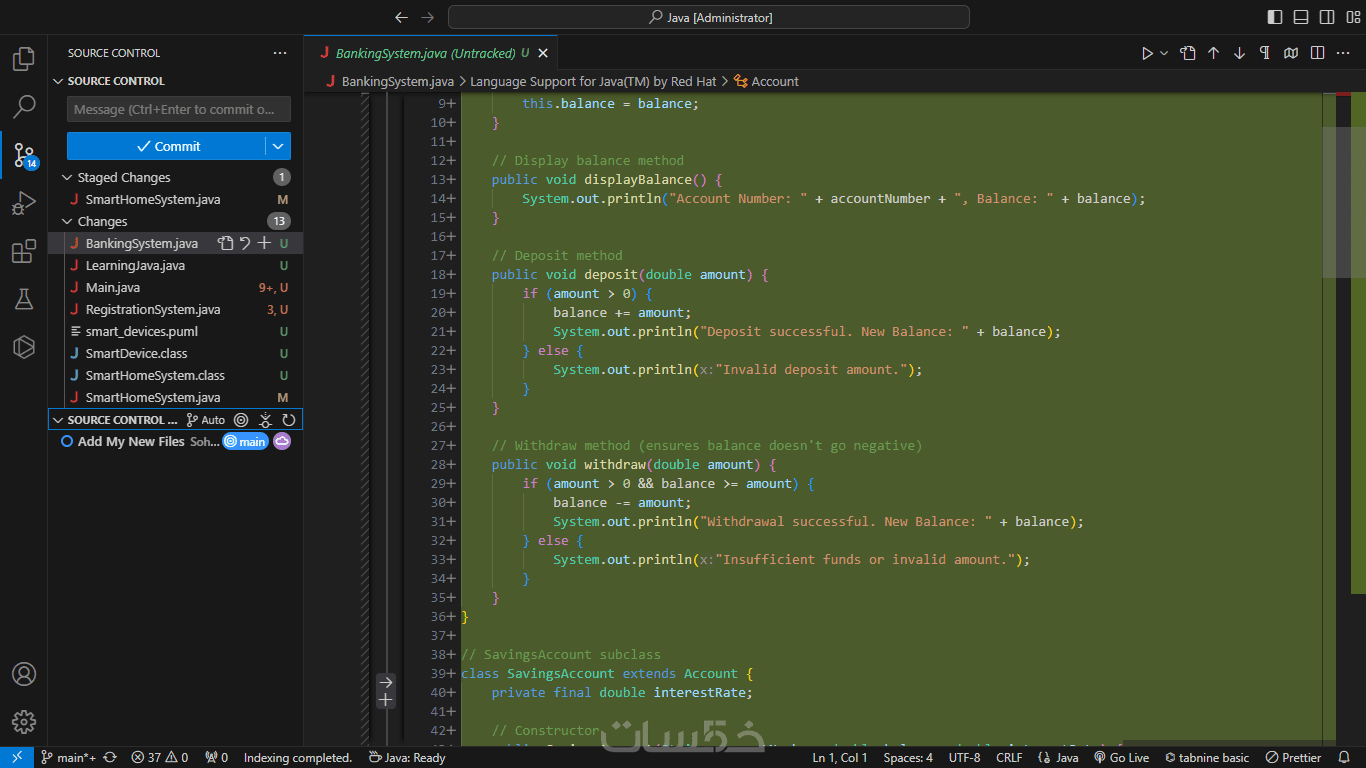Viewport: 1366px width, 768px height.
Task: Click the main badge on the commit row
Action: (245, 441)
